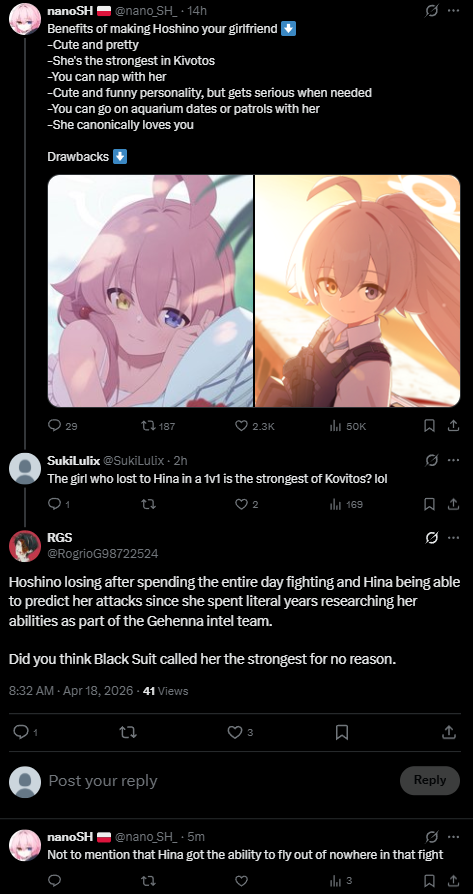Toggle bookmark on nanoSH's Hoshino tweet

[430, 426]
